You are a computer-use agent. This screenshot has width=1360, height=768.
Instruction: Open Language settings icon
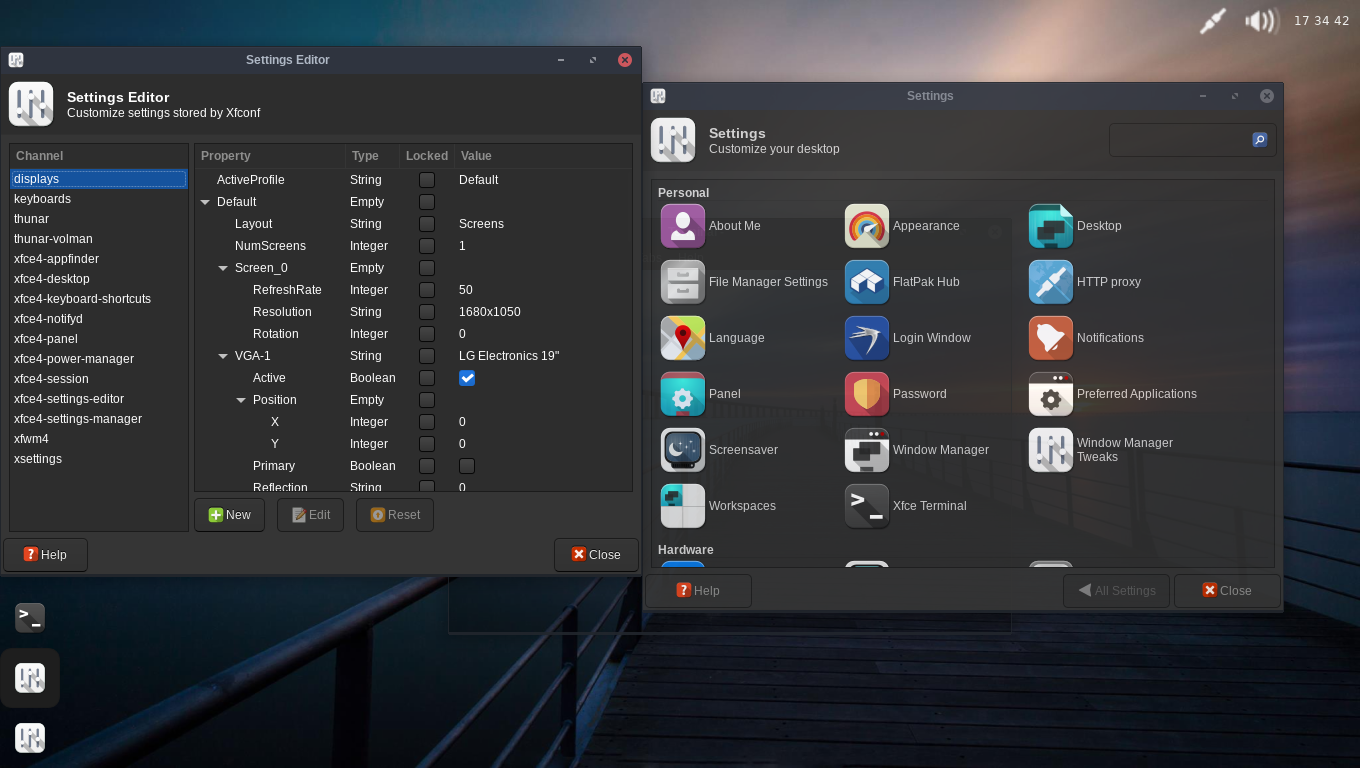tap(683, 338)
